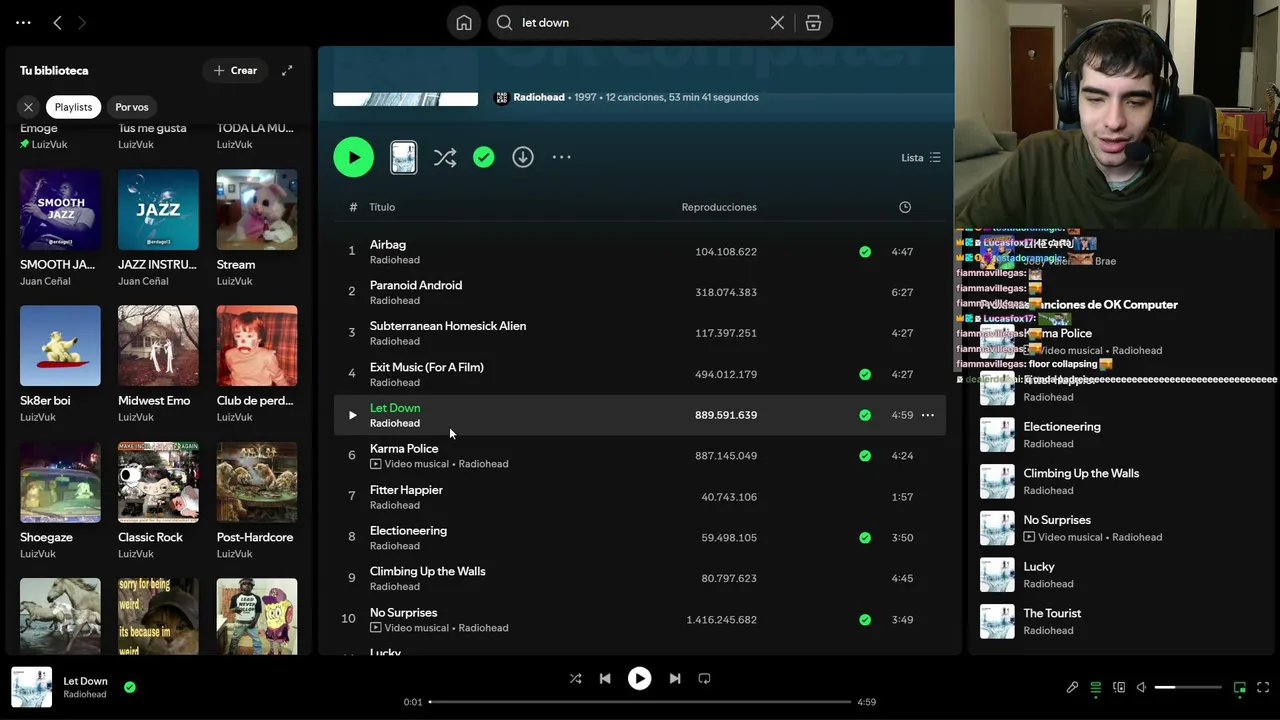This screenshot has width=1280, height=720.
Task: Play the Let Down track row
Action: point(352,415)
